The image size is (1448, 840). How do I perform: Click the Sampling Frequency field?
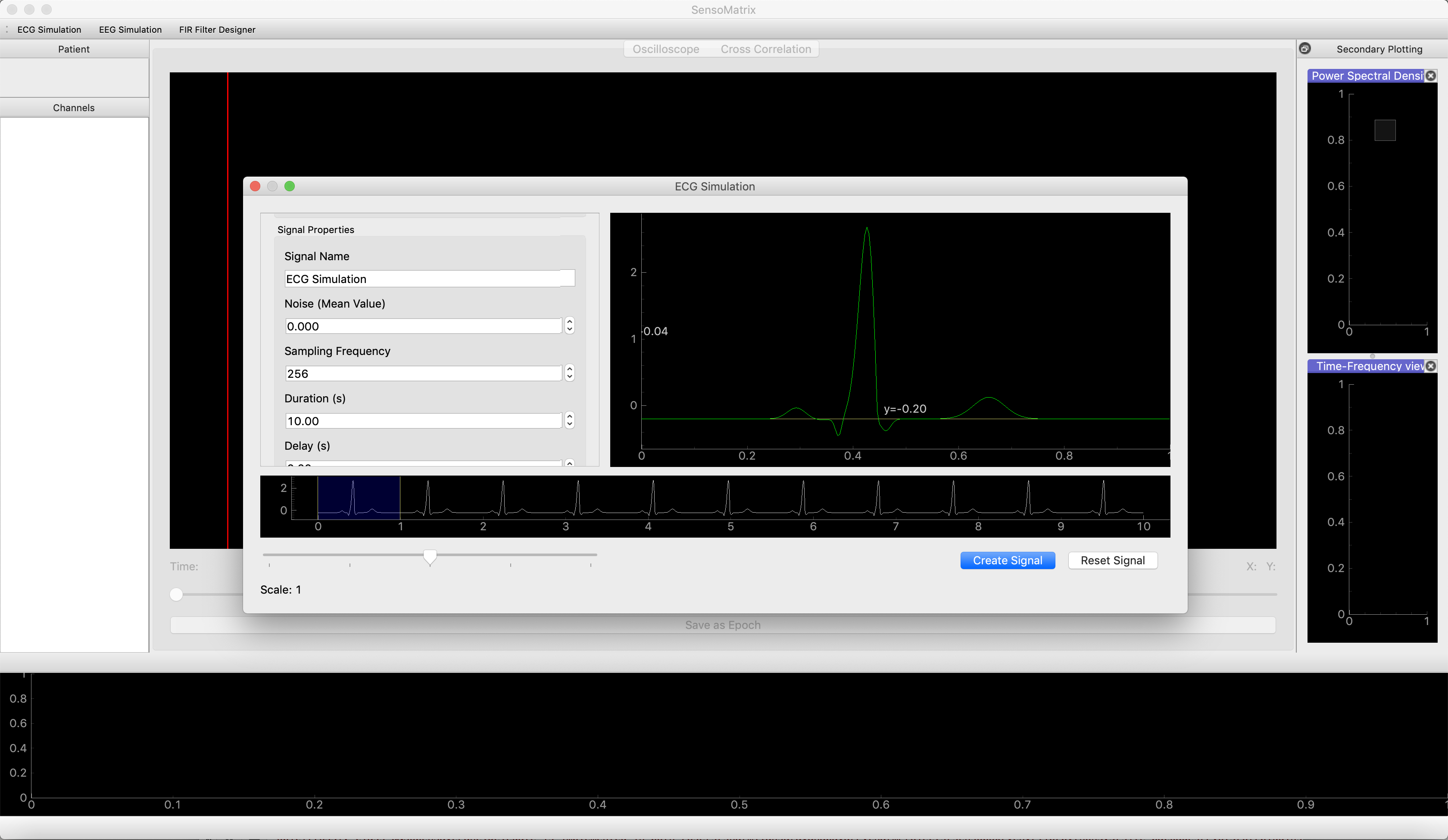[x=424, y=373]
